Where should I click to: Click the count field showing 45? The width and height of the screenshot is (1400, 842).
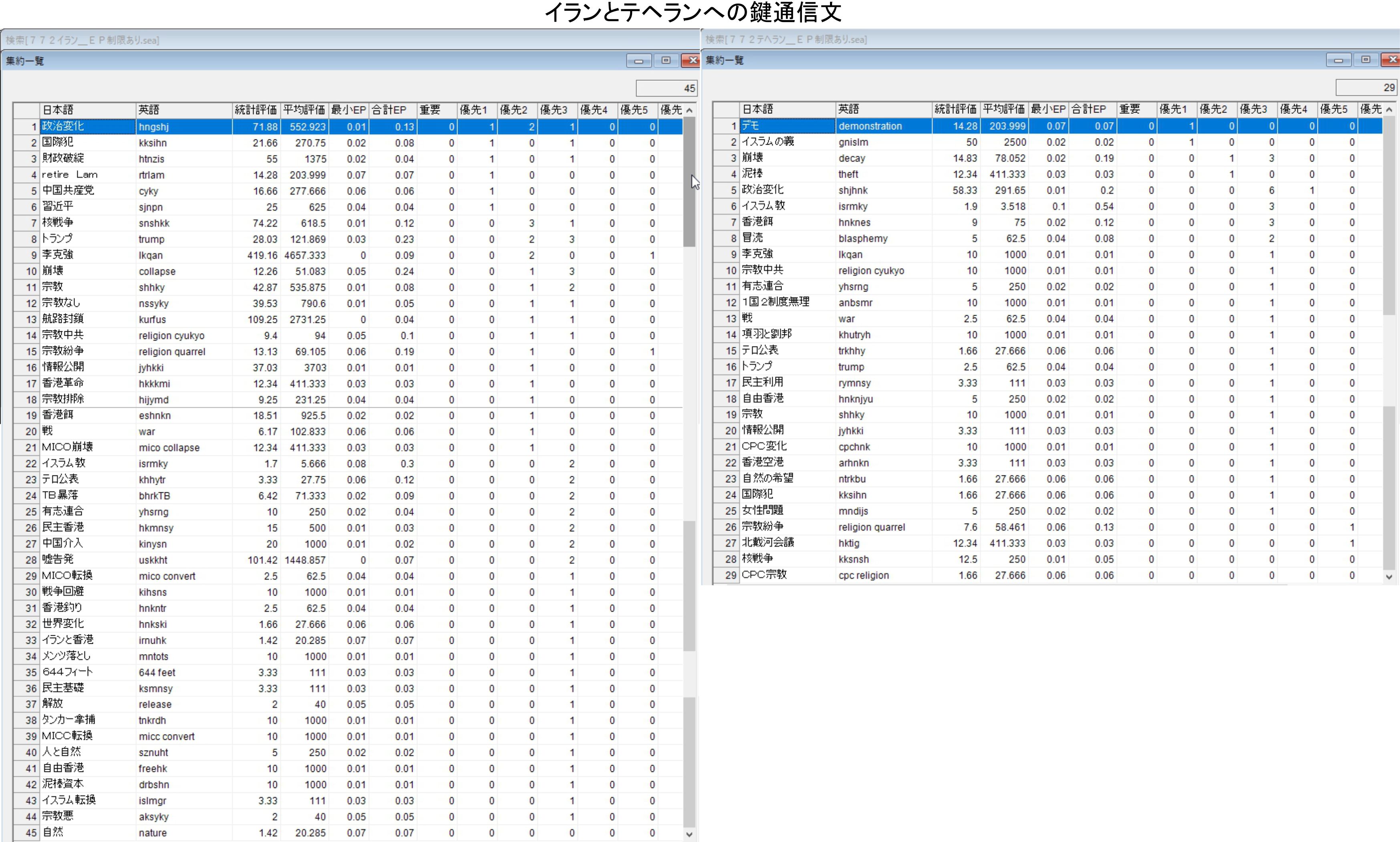click(x=666, y=88)
